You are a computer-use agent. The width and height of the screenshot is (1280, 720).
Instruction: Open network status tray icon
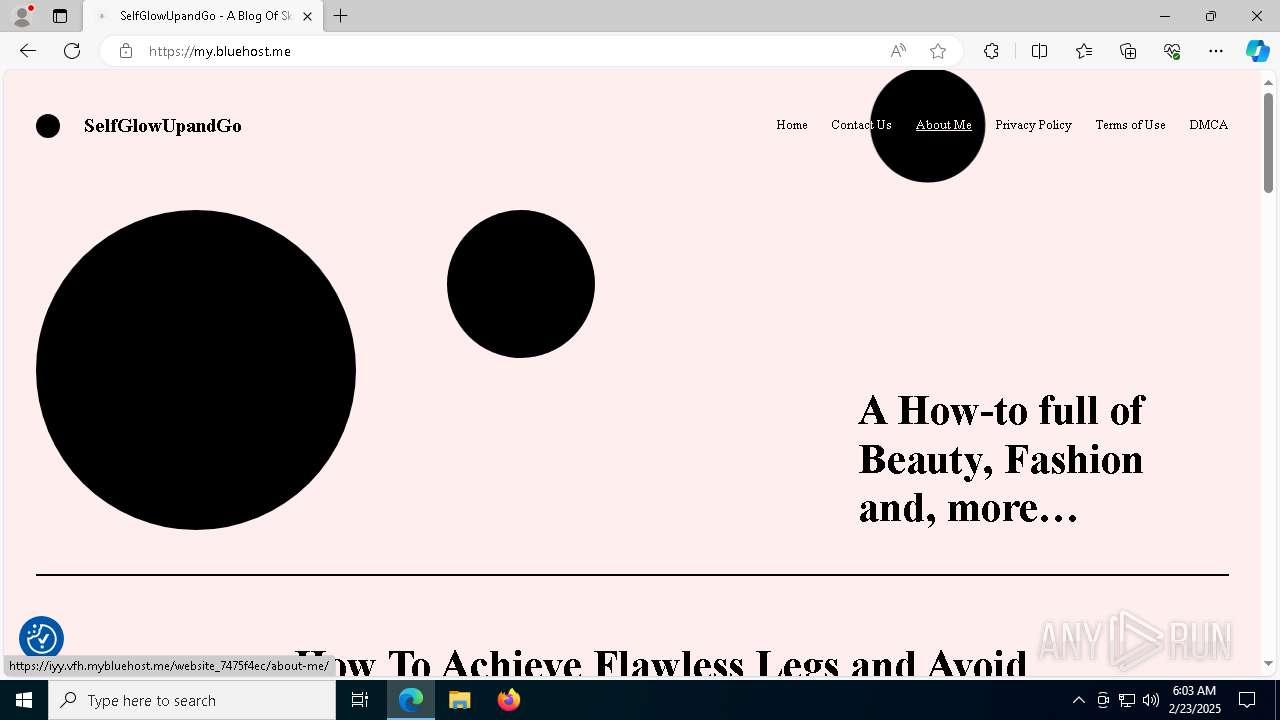[1127, 700]
